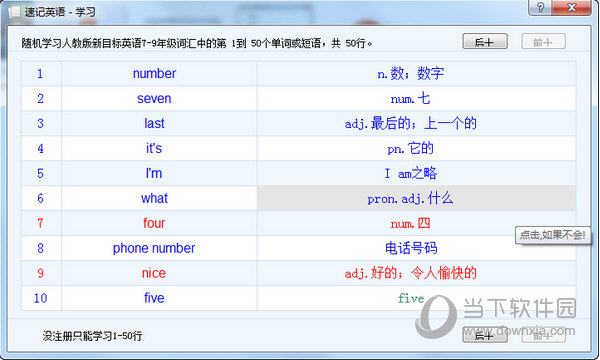Open help with the question mark button
The image size is (600, 360).
click(x=540, y=7)
